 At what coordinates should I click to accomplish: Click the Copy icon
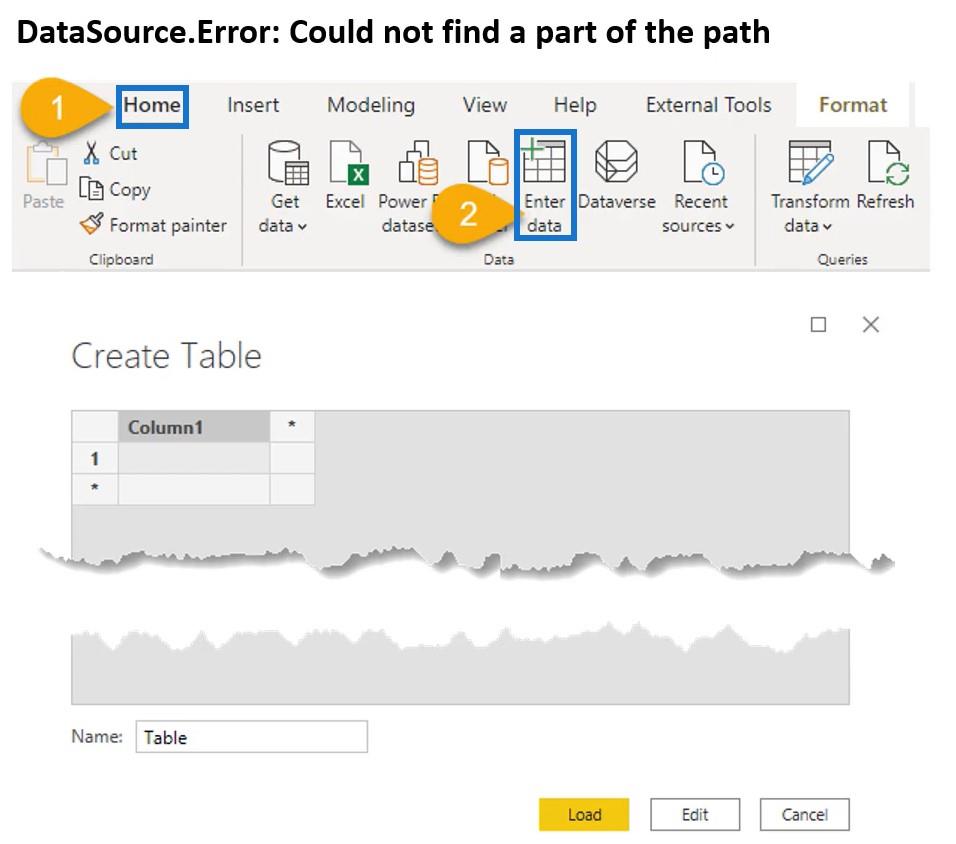pyautogui.click(x=91, y=188)
